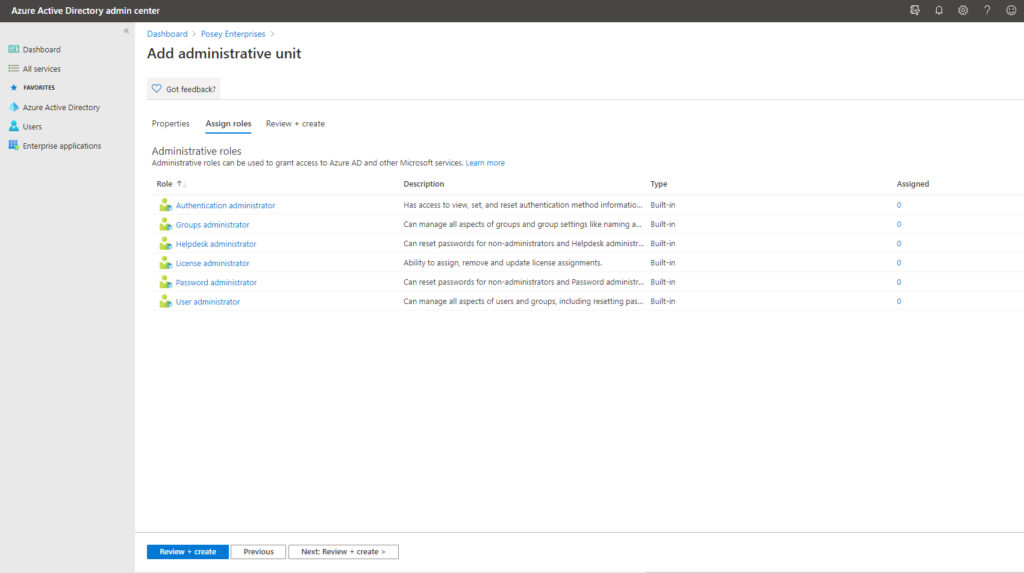Click the Type column header
Image resolution: width=1024 pixels, height=573 pixels.
pyautogui.click(x=659, y=184)
